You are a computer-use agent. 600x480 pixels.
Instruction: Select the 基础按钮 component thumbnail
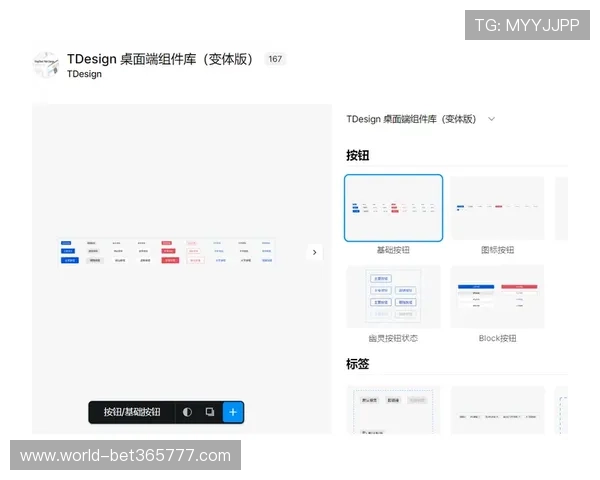[x=393, y=208]
